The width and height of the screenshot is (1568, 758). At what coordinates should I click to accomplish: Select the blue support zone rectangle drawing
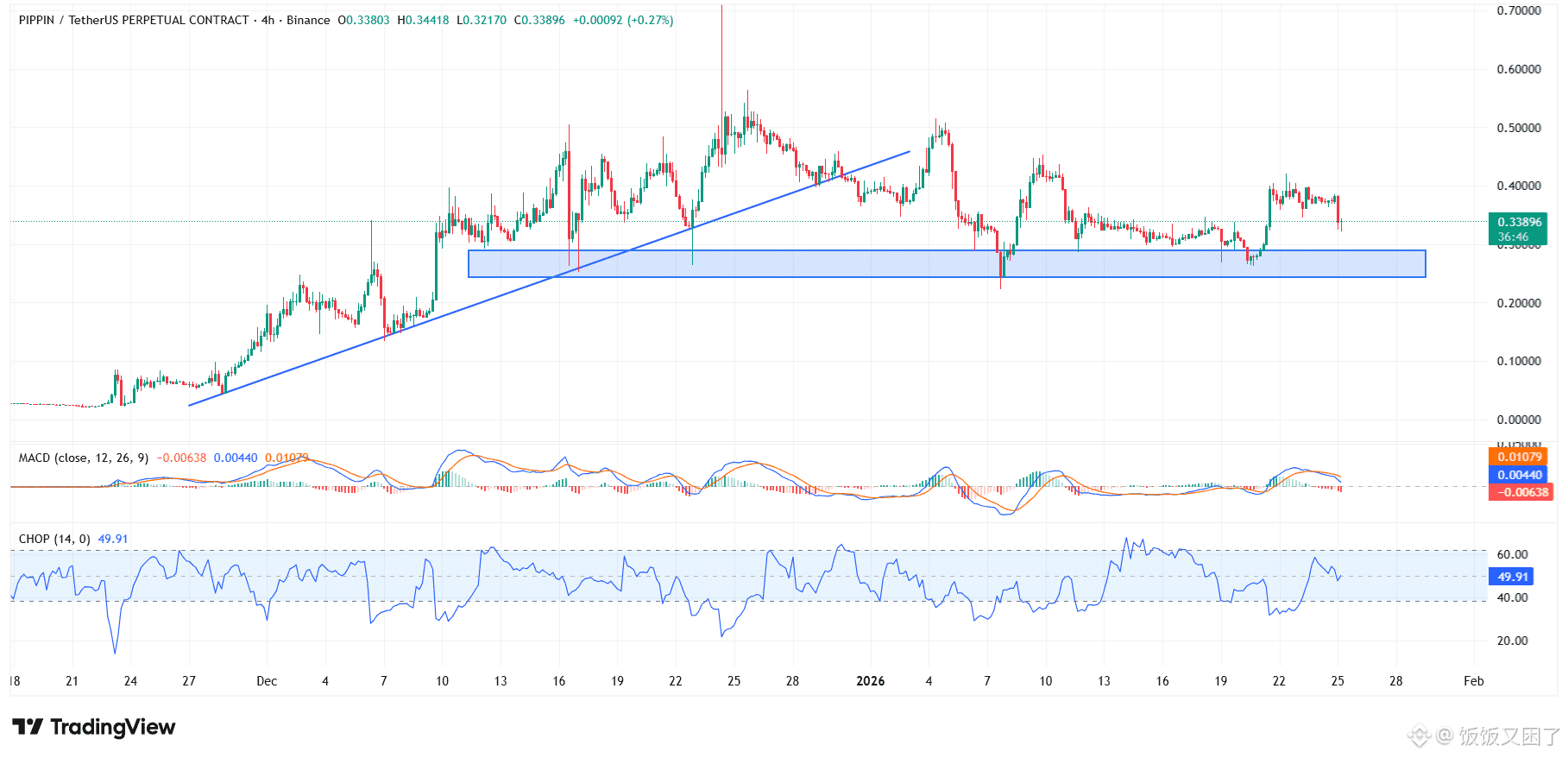click(x=947, y=264)
